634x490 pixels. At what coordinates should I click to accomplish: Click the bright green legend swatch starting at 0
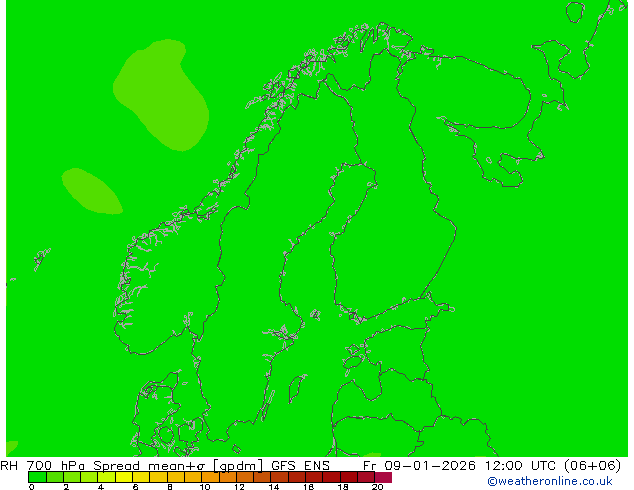tap(37, 477)
